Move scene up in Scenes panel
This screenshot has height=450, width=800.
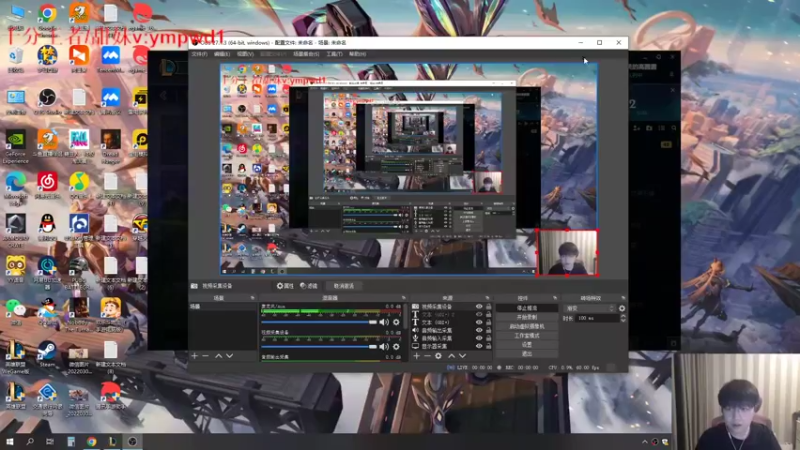[x=218, y=356]
